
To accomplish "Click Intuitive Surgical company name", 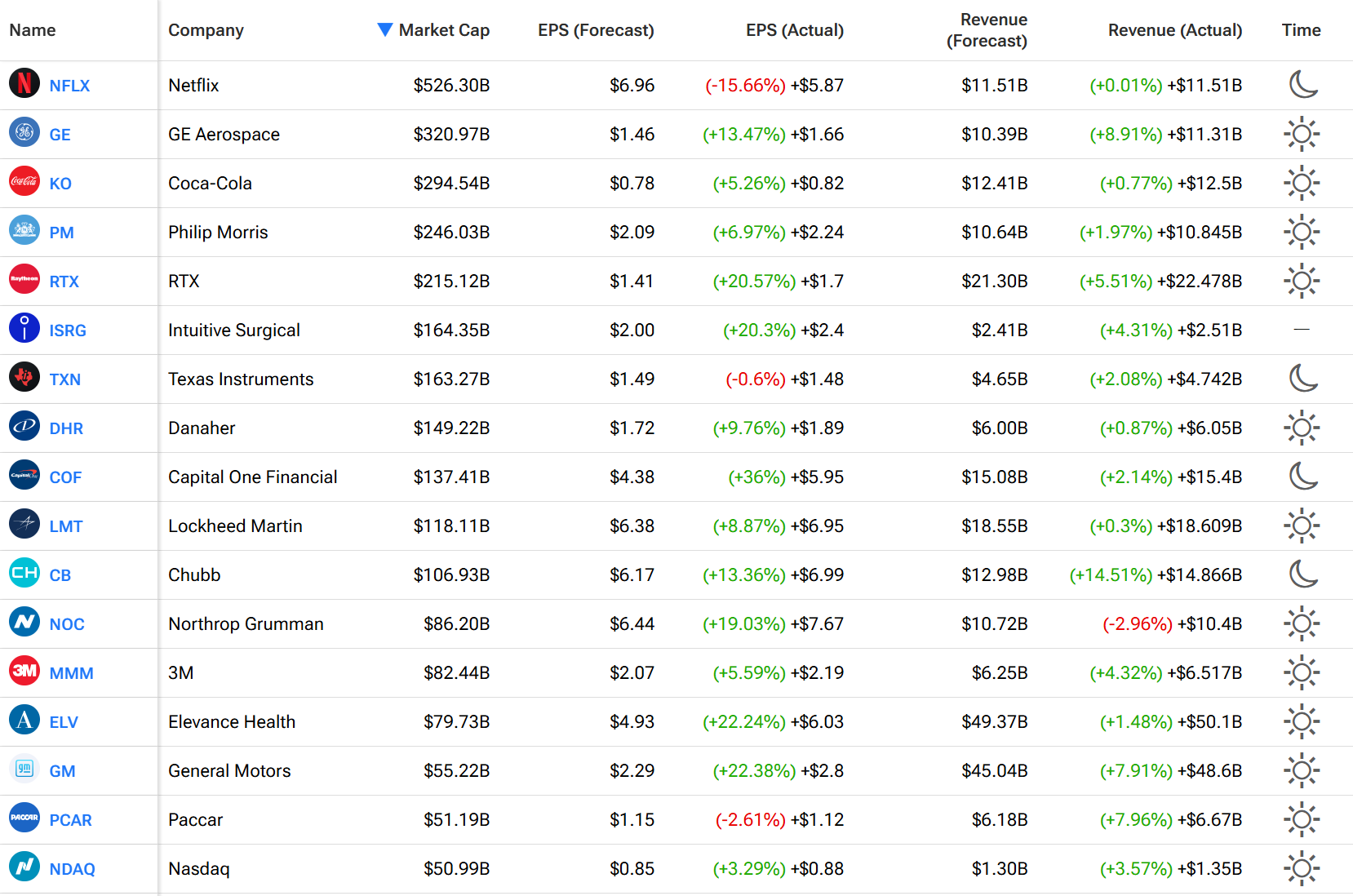I will pos(234,330).
